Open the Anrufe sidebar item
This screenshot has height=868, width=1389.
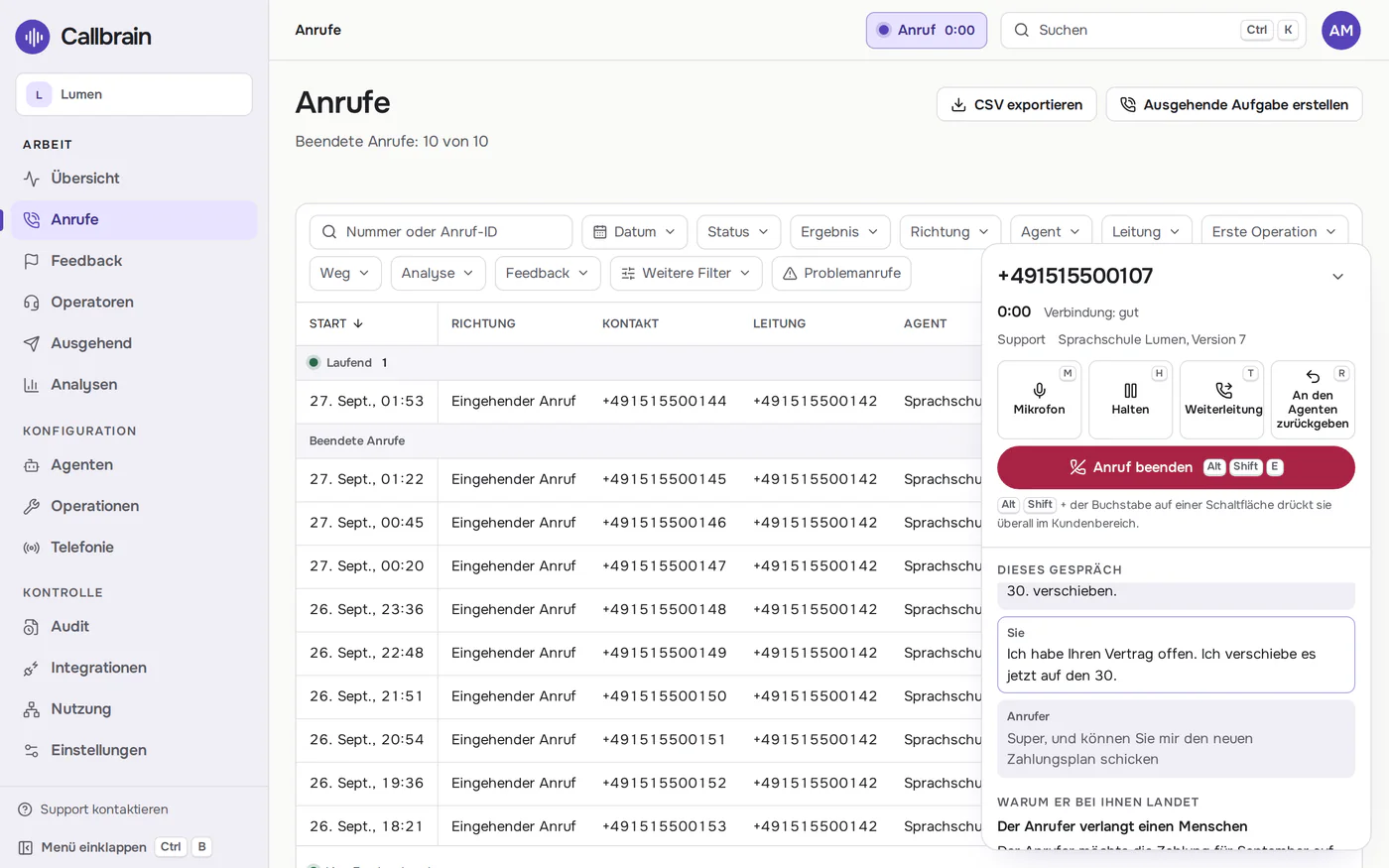(x=134, y=219)
